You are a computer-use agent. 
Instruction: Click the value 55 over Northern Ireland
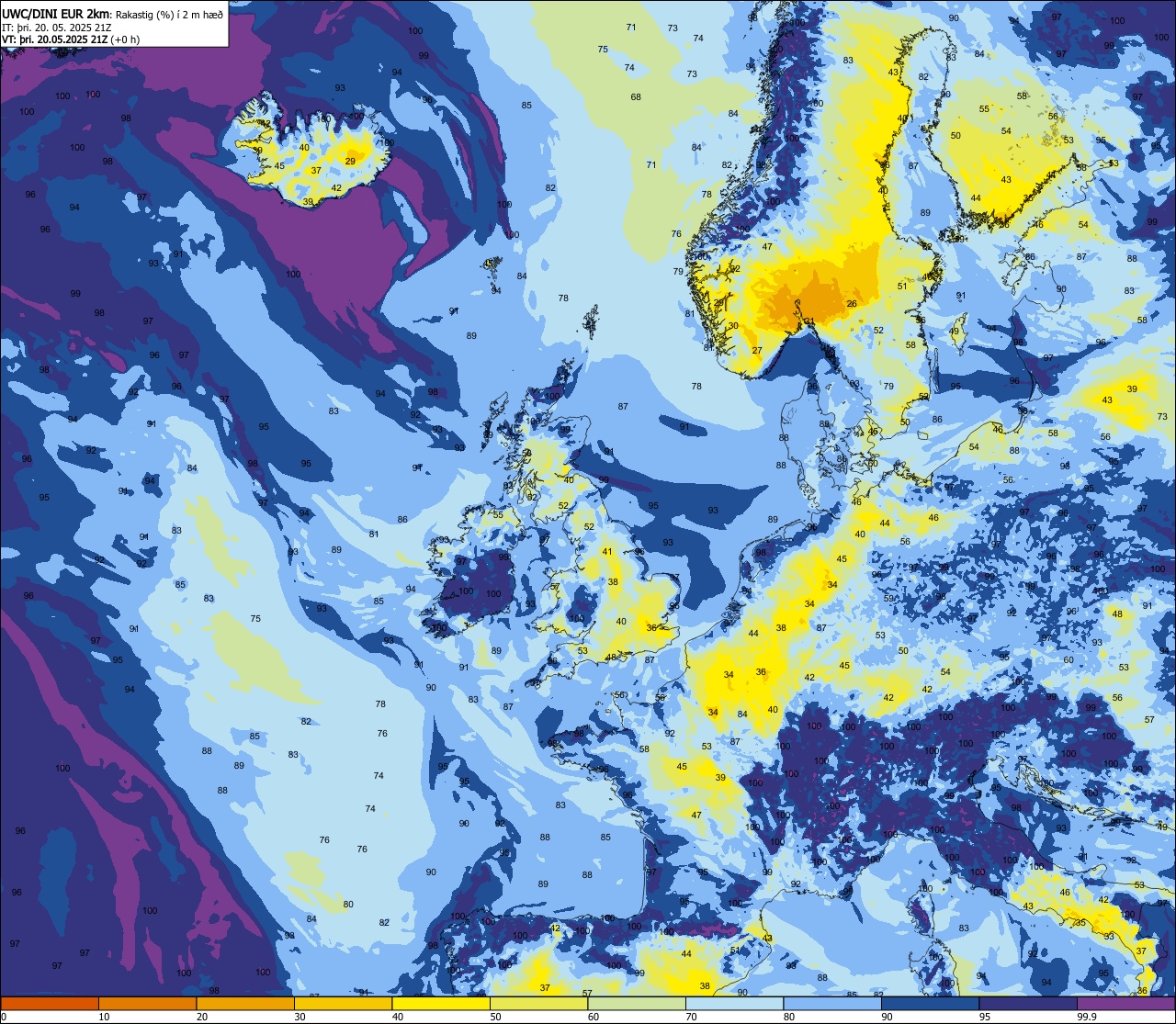(498, 514)
